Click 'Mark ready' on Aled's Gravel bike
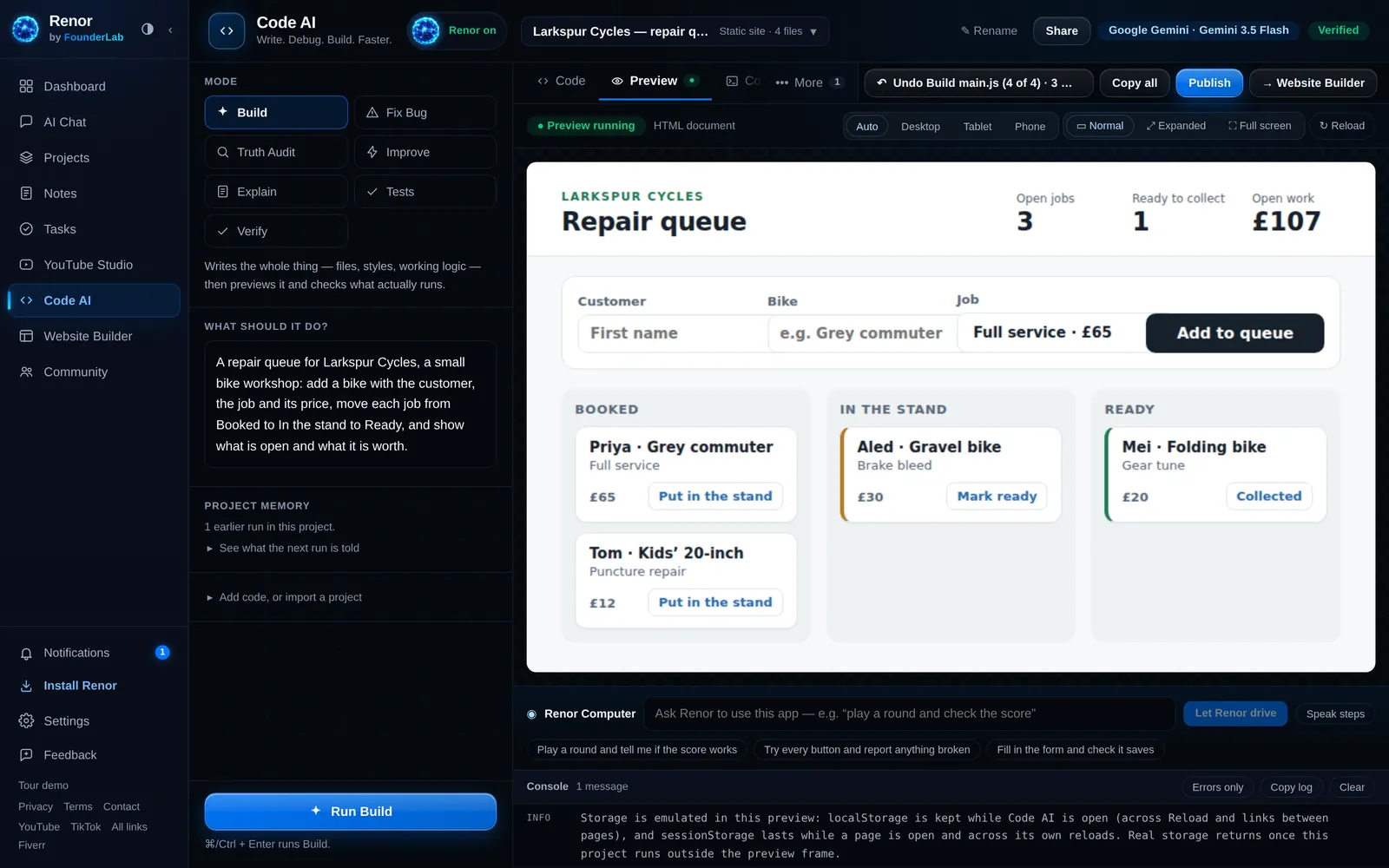Viewport: 1389px width, 868px height. [997, 496]
